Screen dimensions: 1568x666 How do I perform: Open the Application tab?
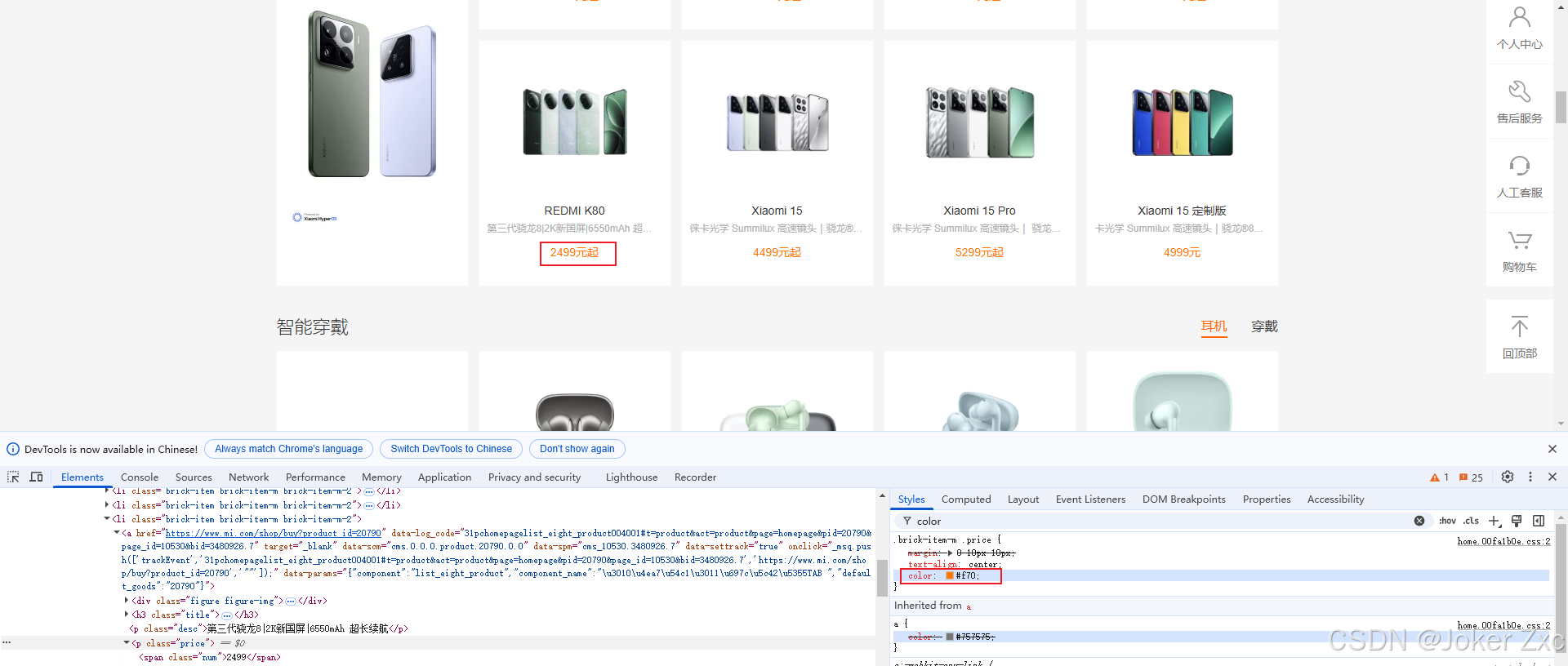[x=444, y=477]
